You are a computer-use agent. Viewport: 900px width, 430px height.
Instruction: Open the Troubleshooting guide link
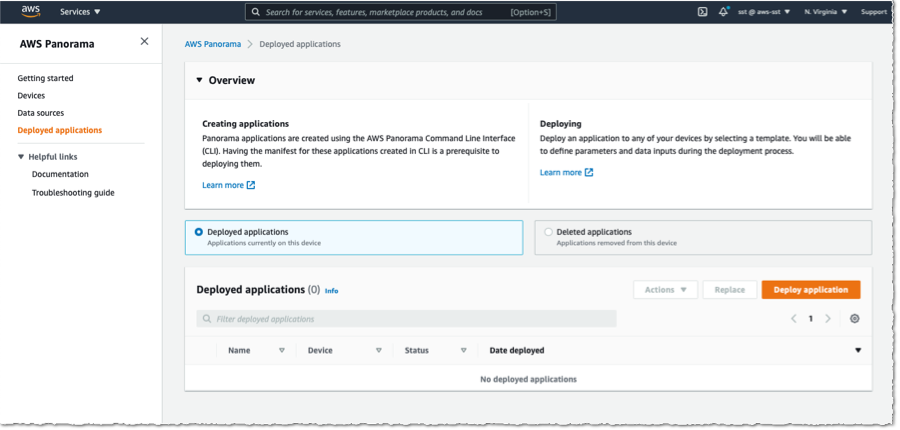click(73, 193)
